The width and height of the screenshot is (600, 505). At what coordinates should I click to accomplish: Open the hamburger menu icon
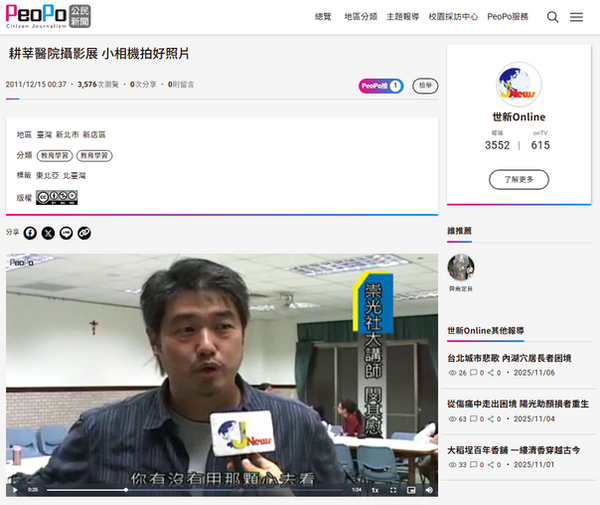coord(576,17)
